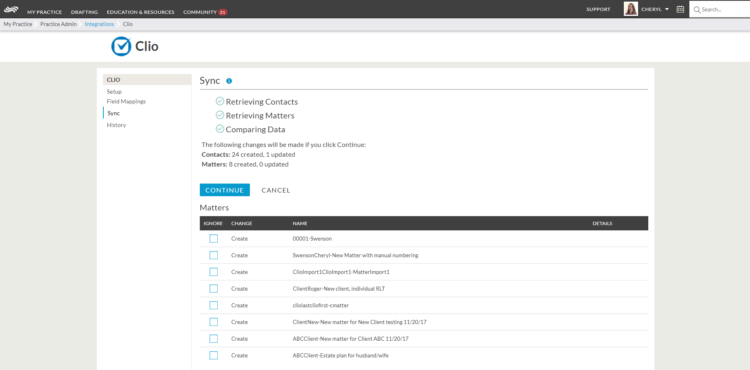Open the My Practice menu

tap(44, 12)
